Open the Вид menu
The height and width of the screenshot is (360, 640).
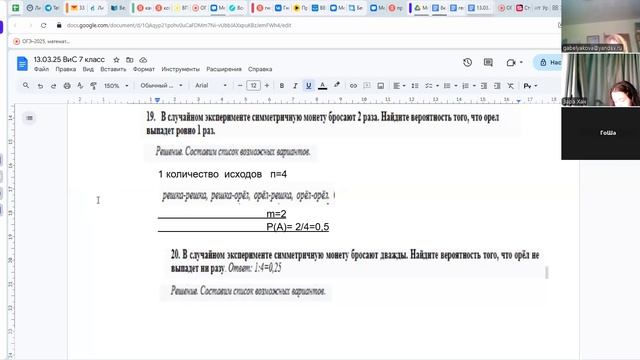(x=88, y=69)
